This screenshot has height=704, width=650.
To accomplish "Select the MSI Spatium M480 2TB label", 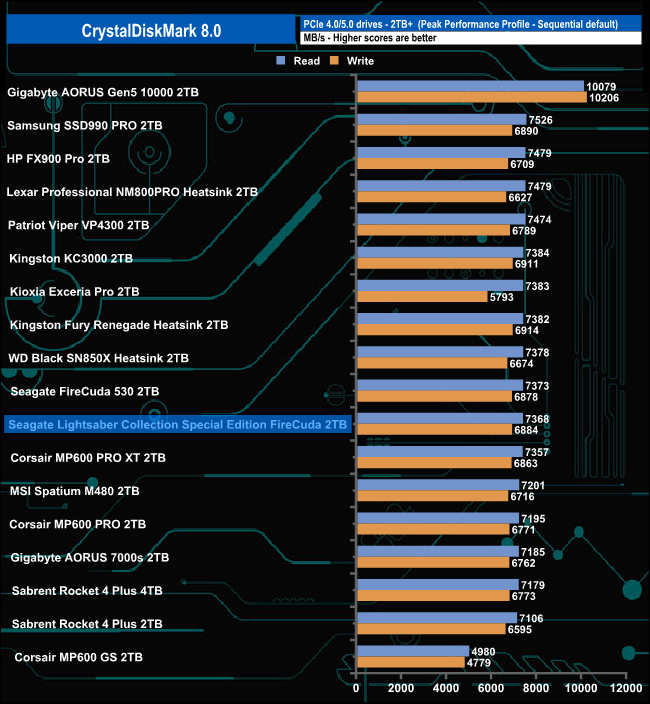I will (x=75, y=491).
